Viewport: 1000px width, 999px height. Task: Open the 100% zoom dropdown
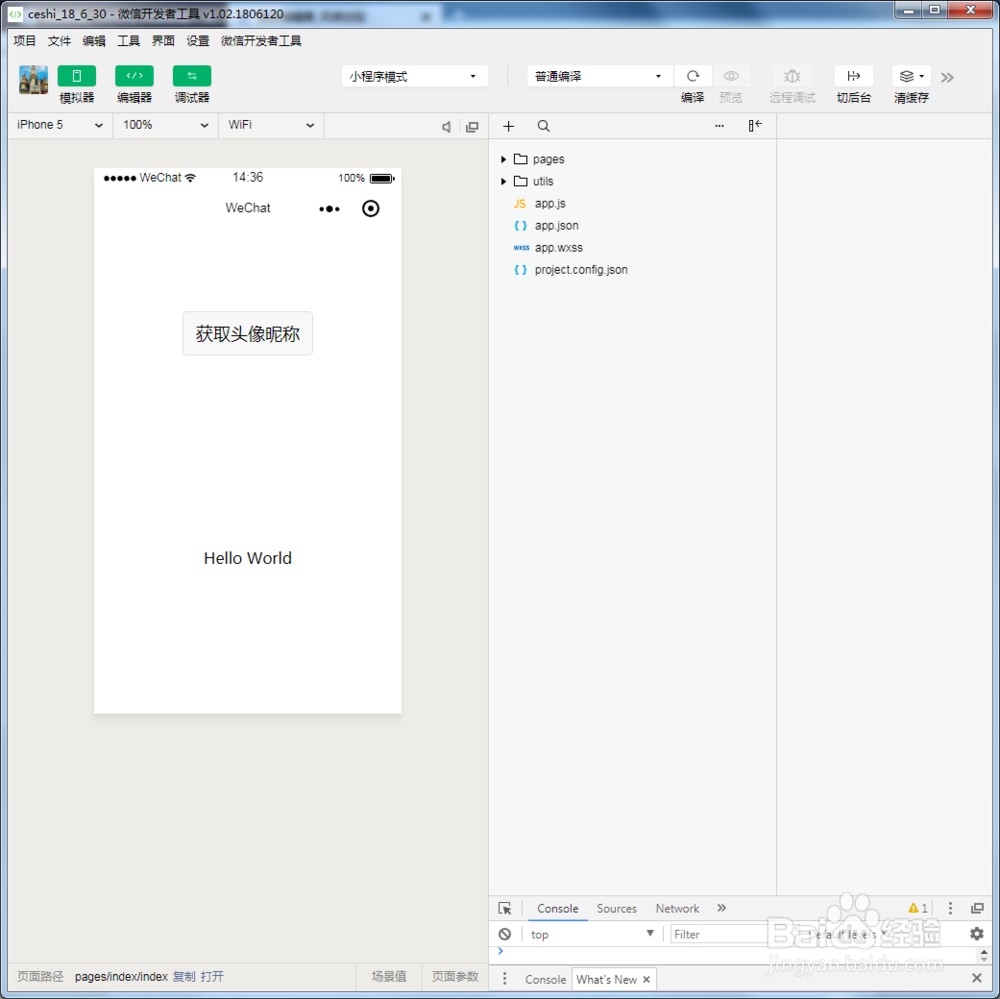click(166, 125)
